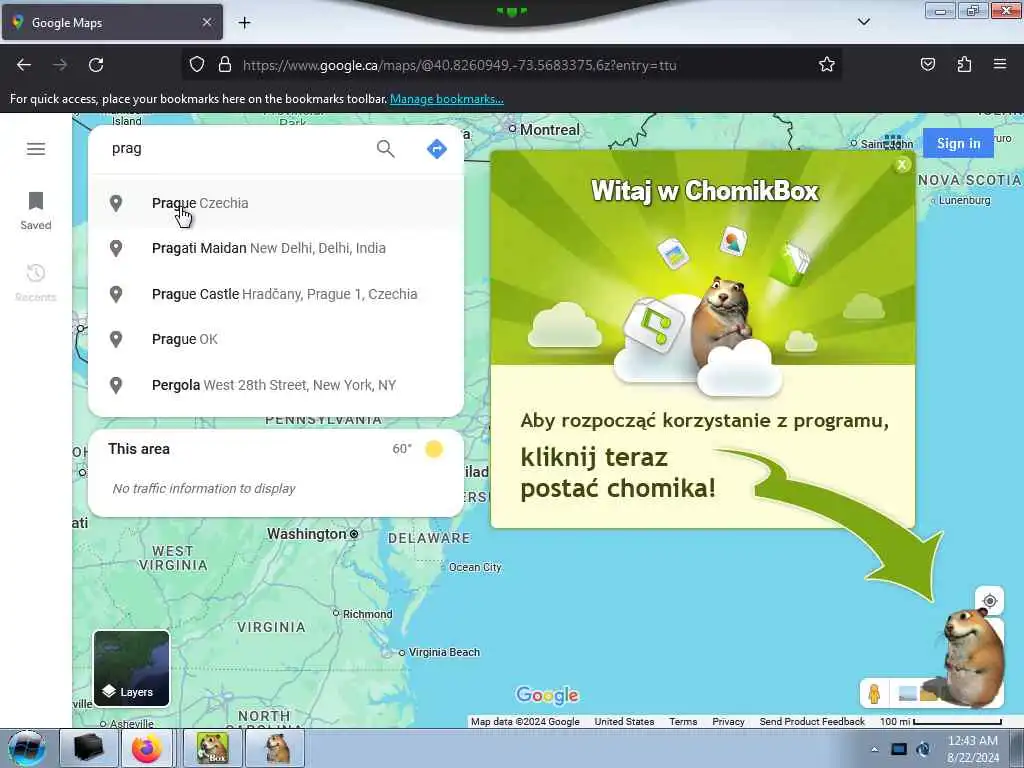Open the Google Maps hamburger menu

click(36, 149)
